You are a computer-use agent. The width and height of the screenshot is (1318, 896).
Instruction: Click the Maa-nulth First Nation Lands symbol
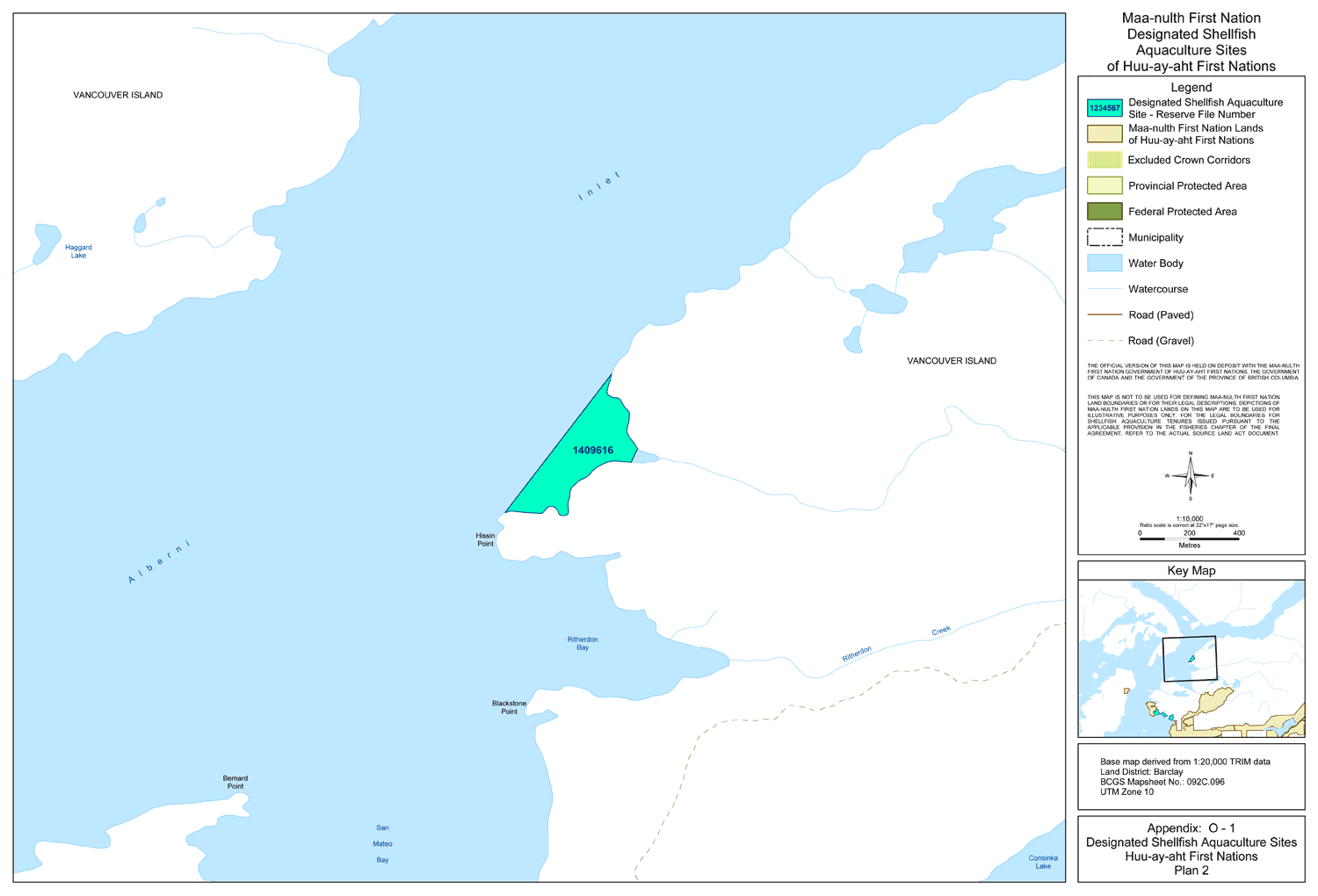click(x=1104, y=134)
